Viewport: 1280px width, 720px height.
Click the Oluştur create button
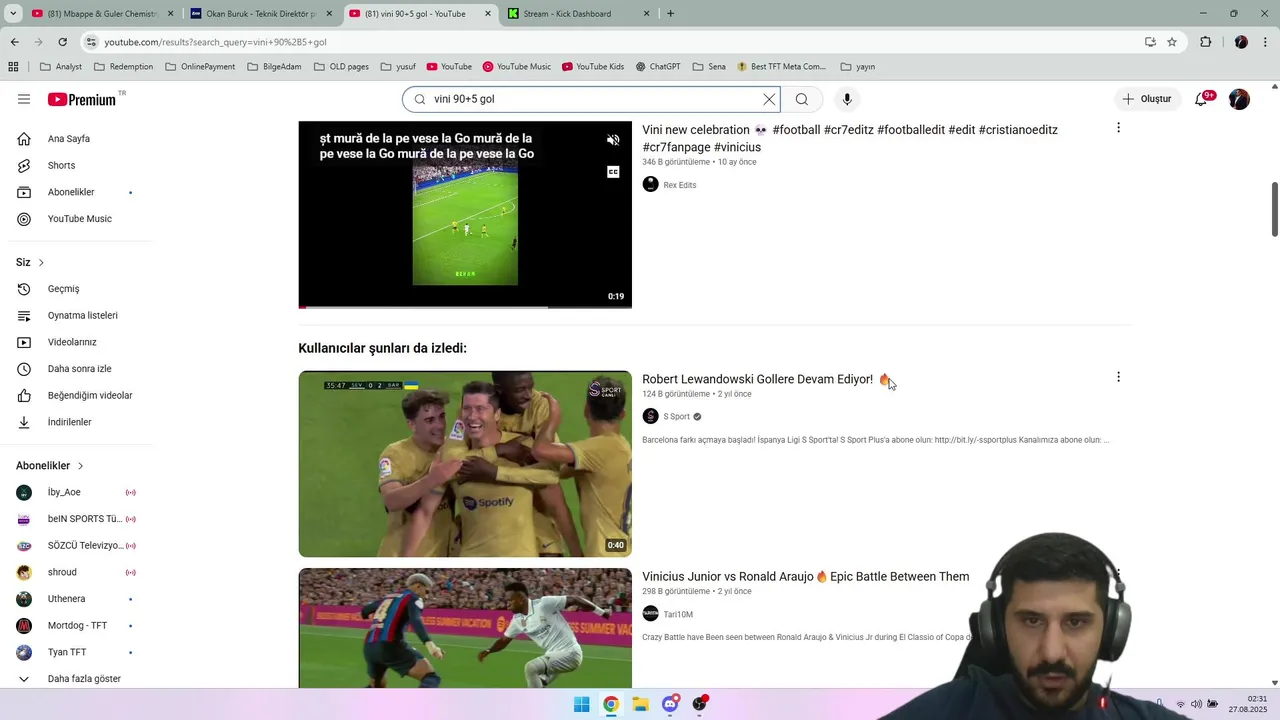[1146, 99]
